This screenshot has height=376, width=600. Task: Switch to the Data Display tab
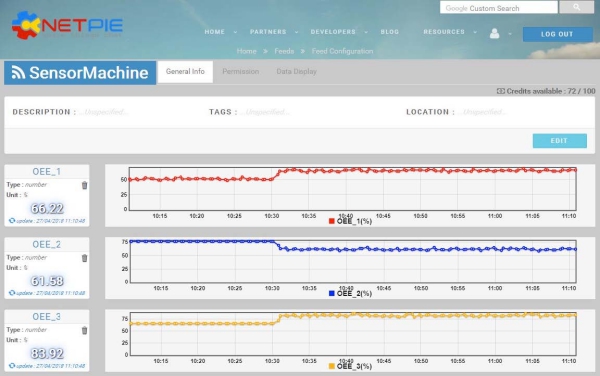[x=297, y=72]
